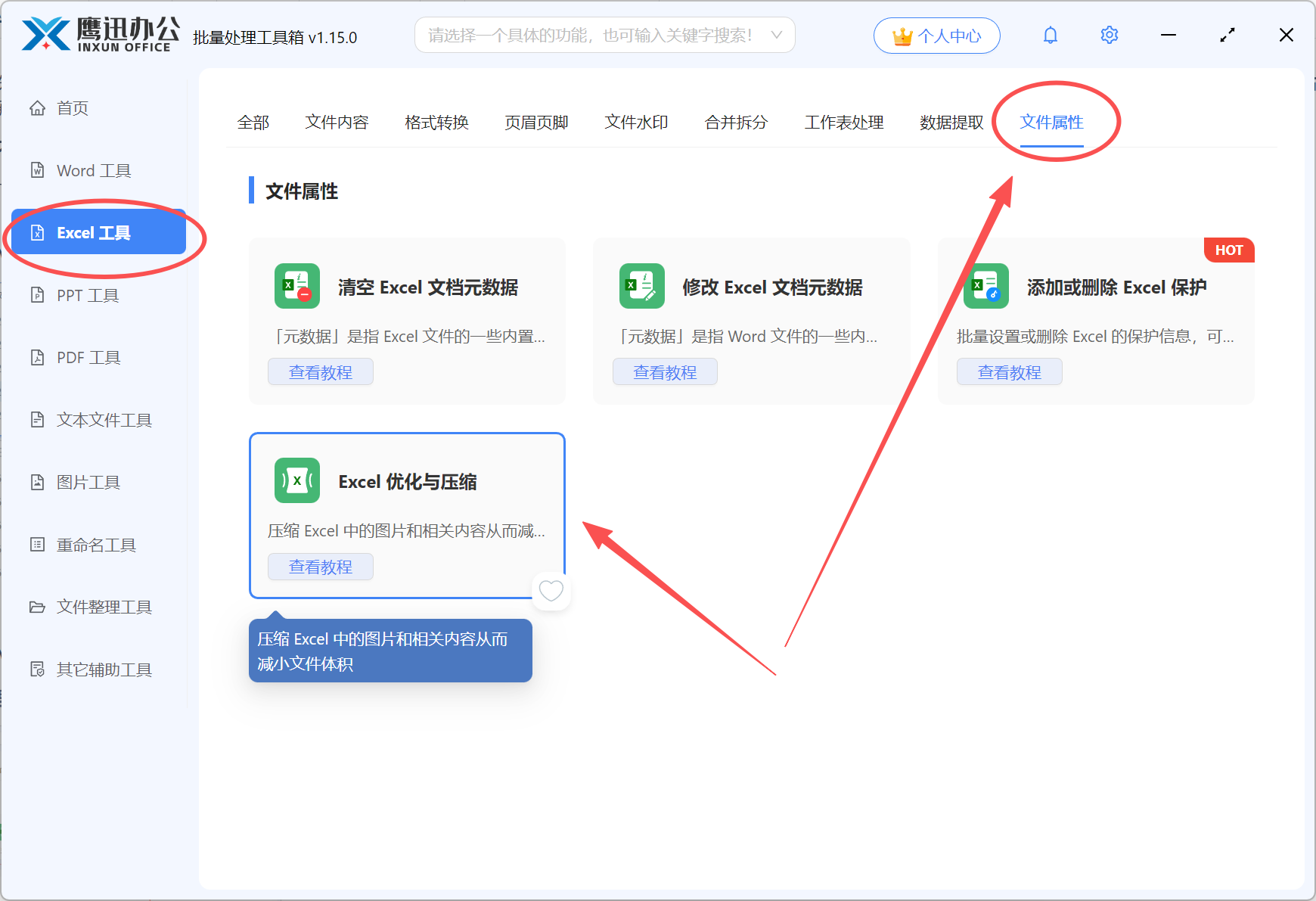The image size is (1316, 901).
Task: Open 个人中心 personal center
Action: 936,35
